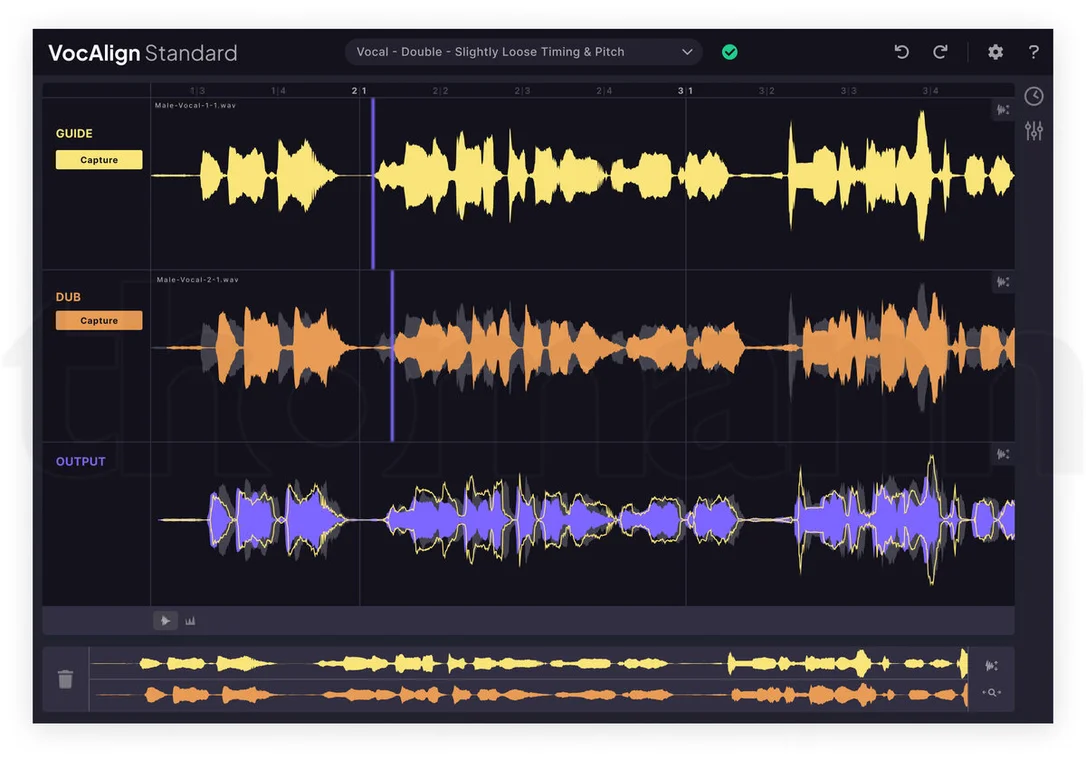Click the 3|1 bar marker on ruler
Screen dimensions: 1086x760
[685, 91]
